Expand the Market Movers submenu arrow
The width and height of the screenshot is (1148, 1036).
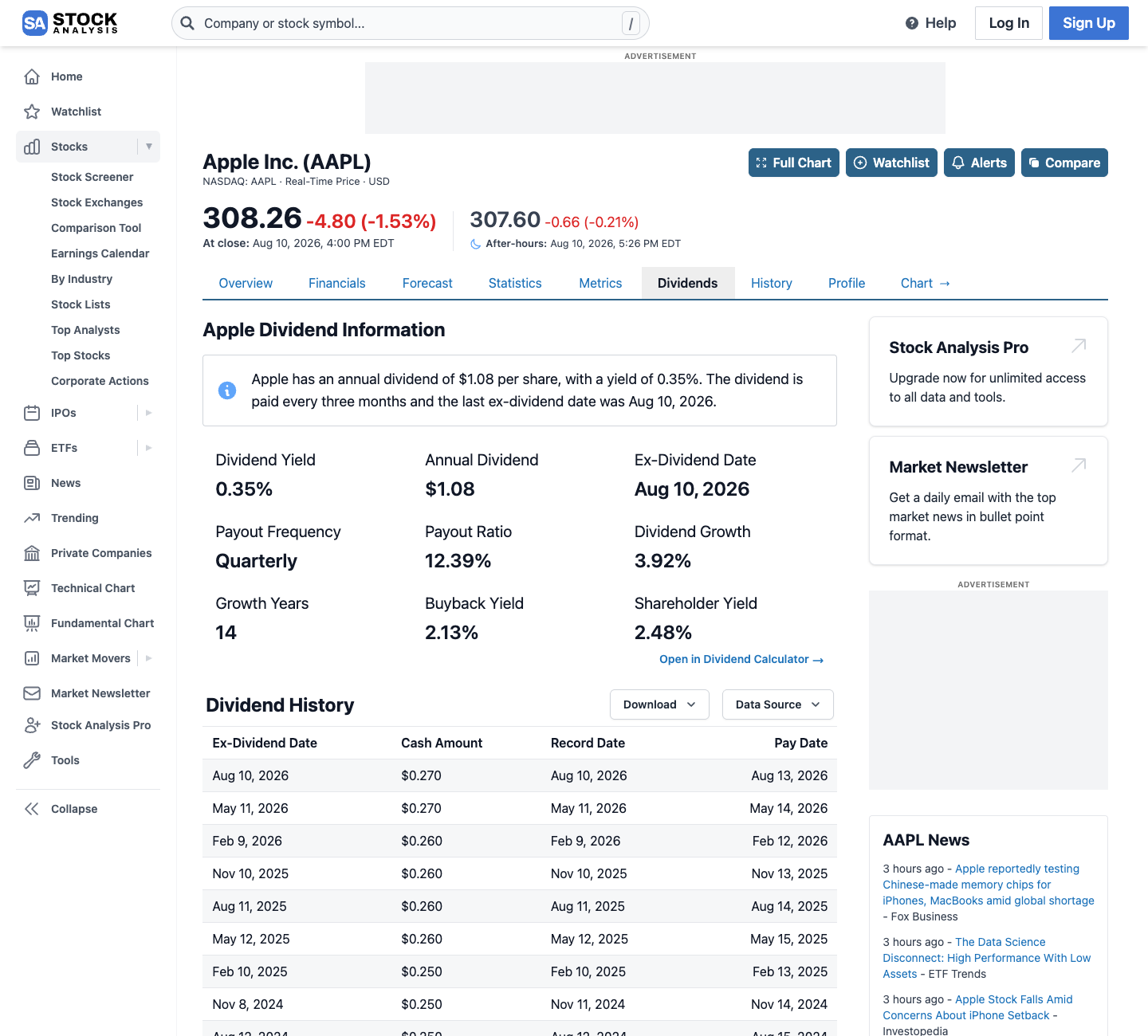[149, 658]
